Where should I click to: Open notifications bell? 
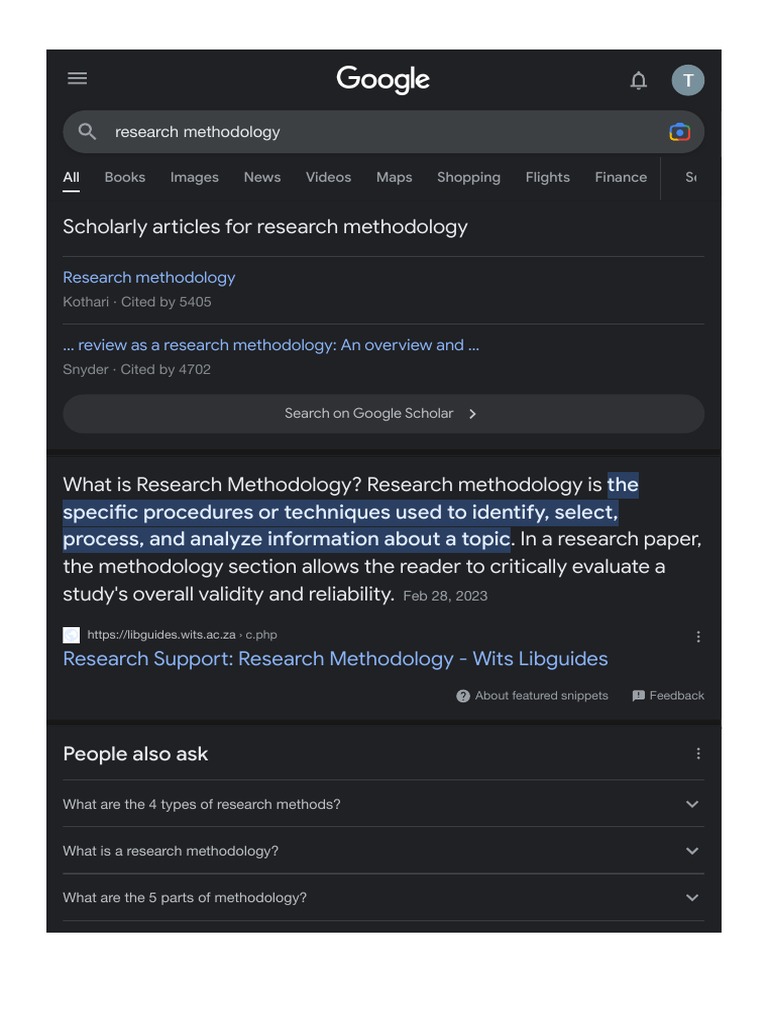(x=638, y=81)
